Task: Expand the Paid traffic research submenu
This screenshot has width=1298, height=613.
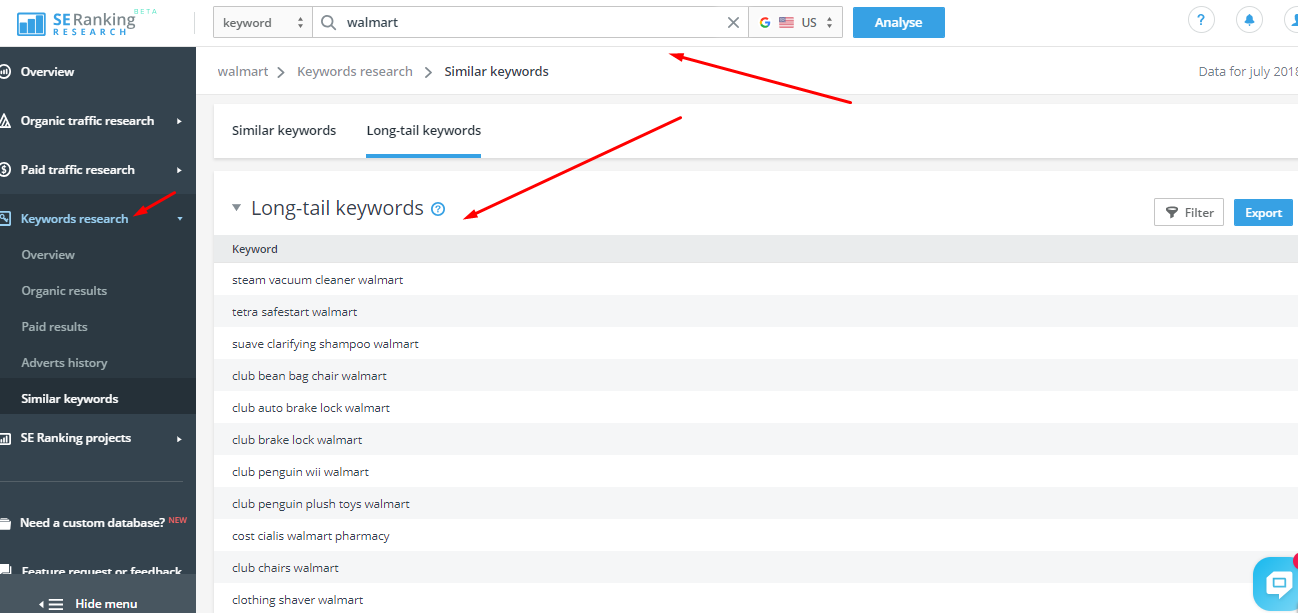Action: [179, 170]
